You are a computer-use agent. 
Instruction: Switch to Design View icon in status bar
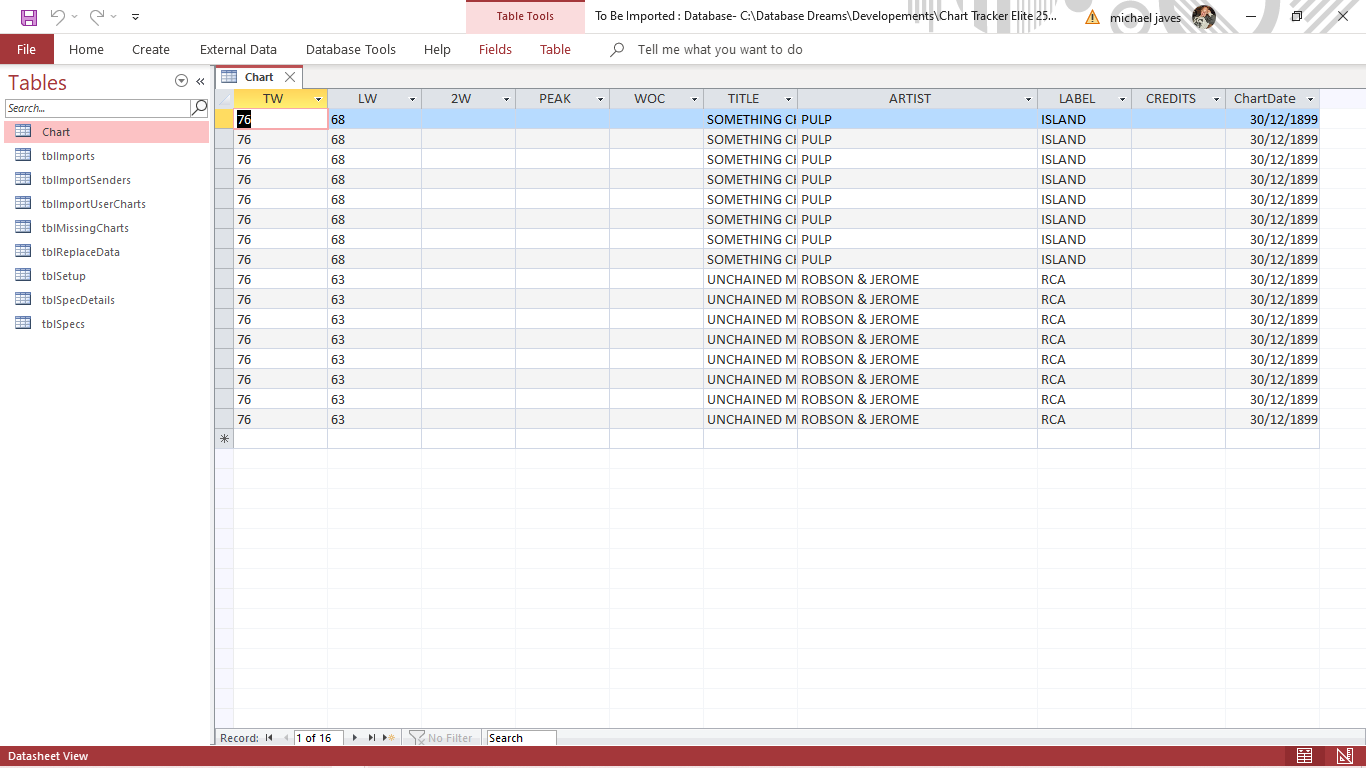pos(1345,756)
